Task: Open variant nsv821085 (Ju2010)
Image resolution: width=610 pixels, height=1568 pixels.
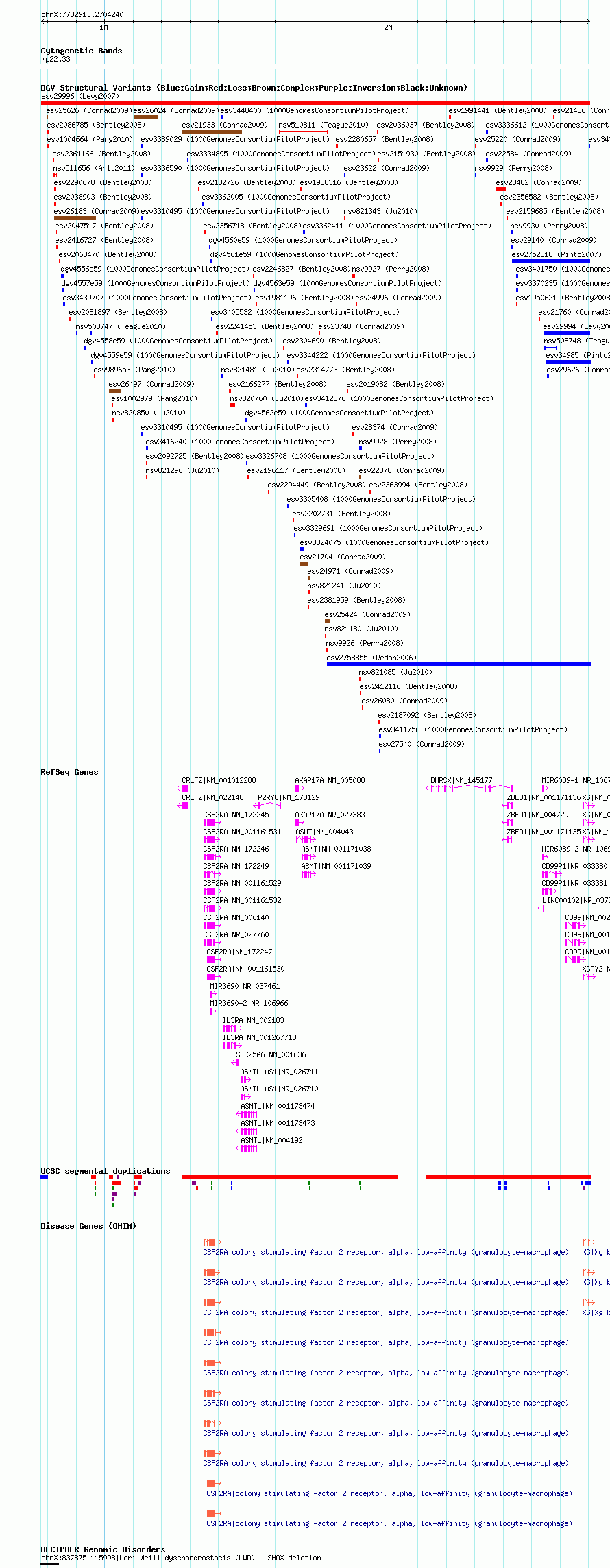Action: point(395,672)
